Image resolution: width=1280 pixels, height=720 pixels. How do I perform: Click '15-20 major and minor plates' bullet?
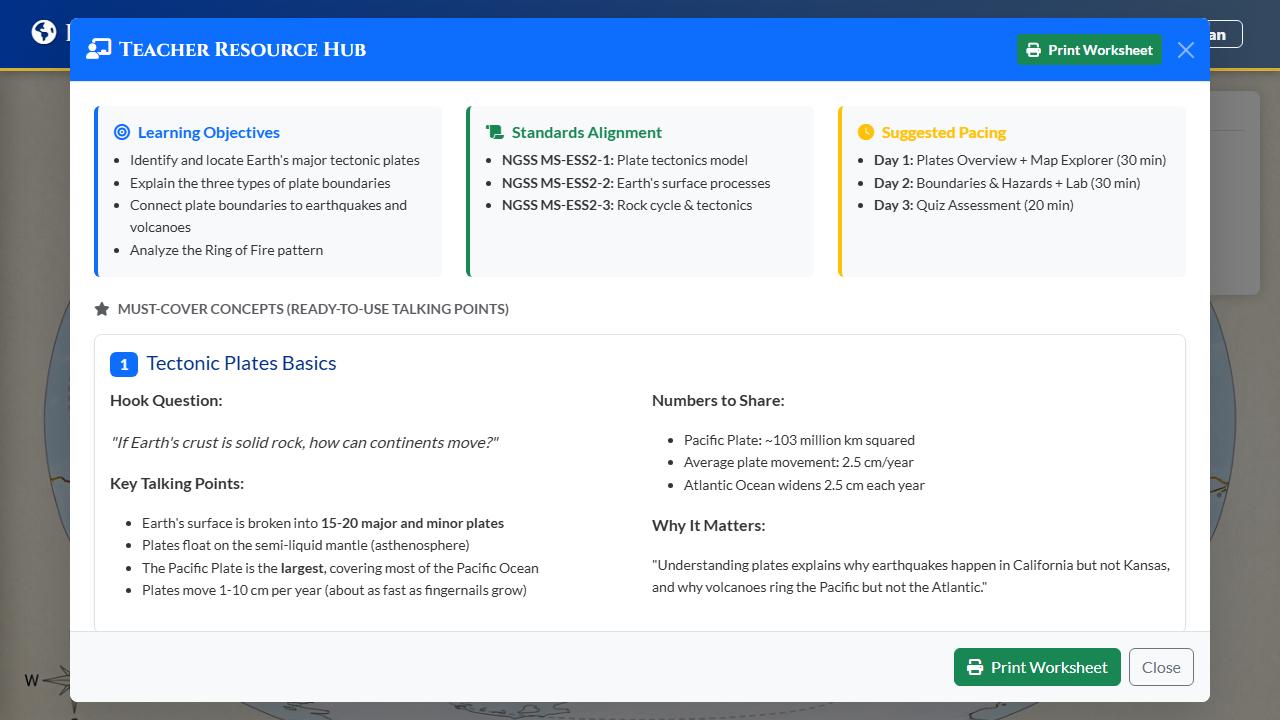(323, 523)
